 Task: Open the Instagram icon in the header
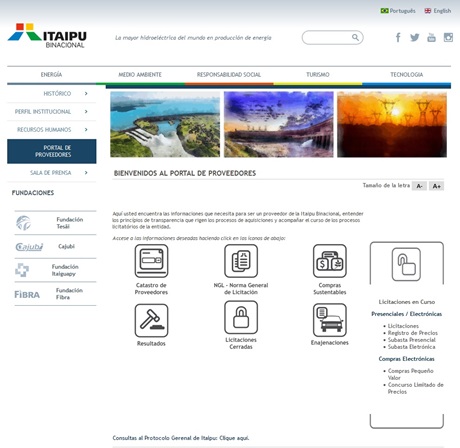448,37
